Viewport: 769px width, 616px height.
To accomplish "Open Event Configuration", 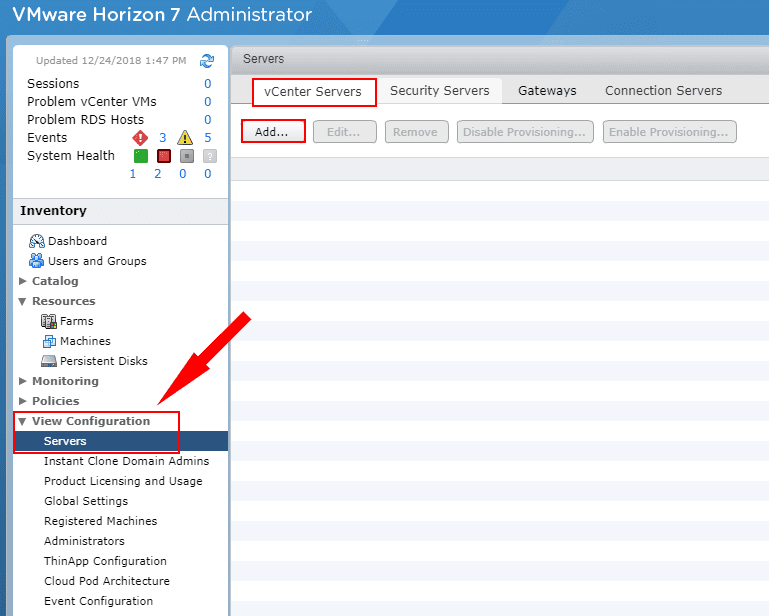I will pos(99,601).
